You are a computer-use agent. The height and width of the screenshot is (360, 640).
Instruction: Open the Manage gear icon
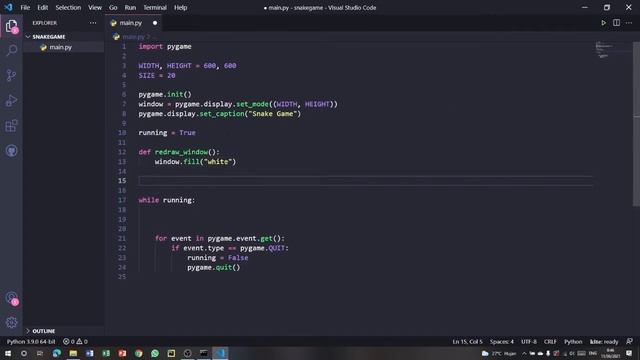pyautogui.click(x=11, y=322)
